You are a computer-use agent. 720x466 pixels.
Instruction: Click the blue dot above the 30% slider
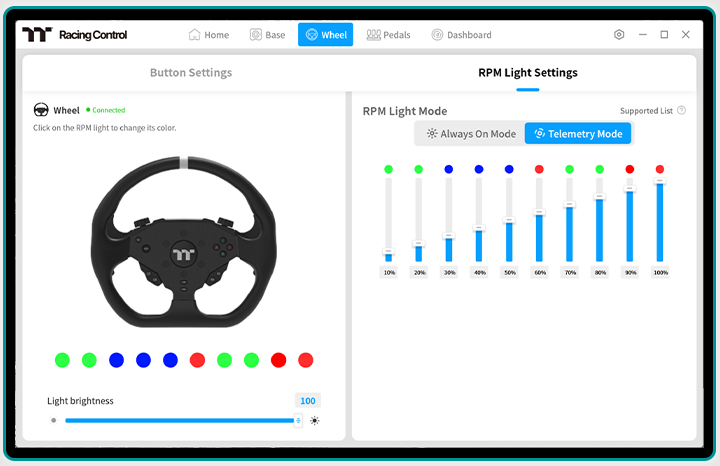point(449,169)
